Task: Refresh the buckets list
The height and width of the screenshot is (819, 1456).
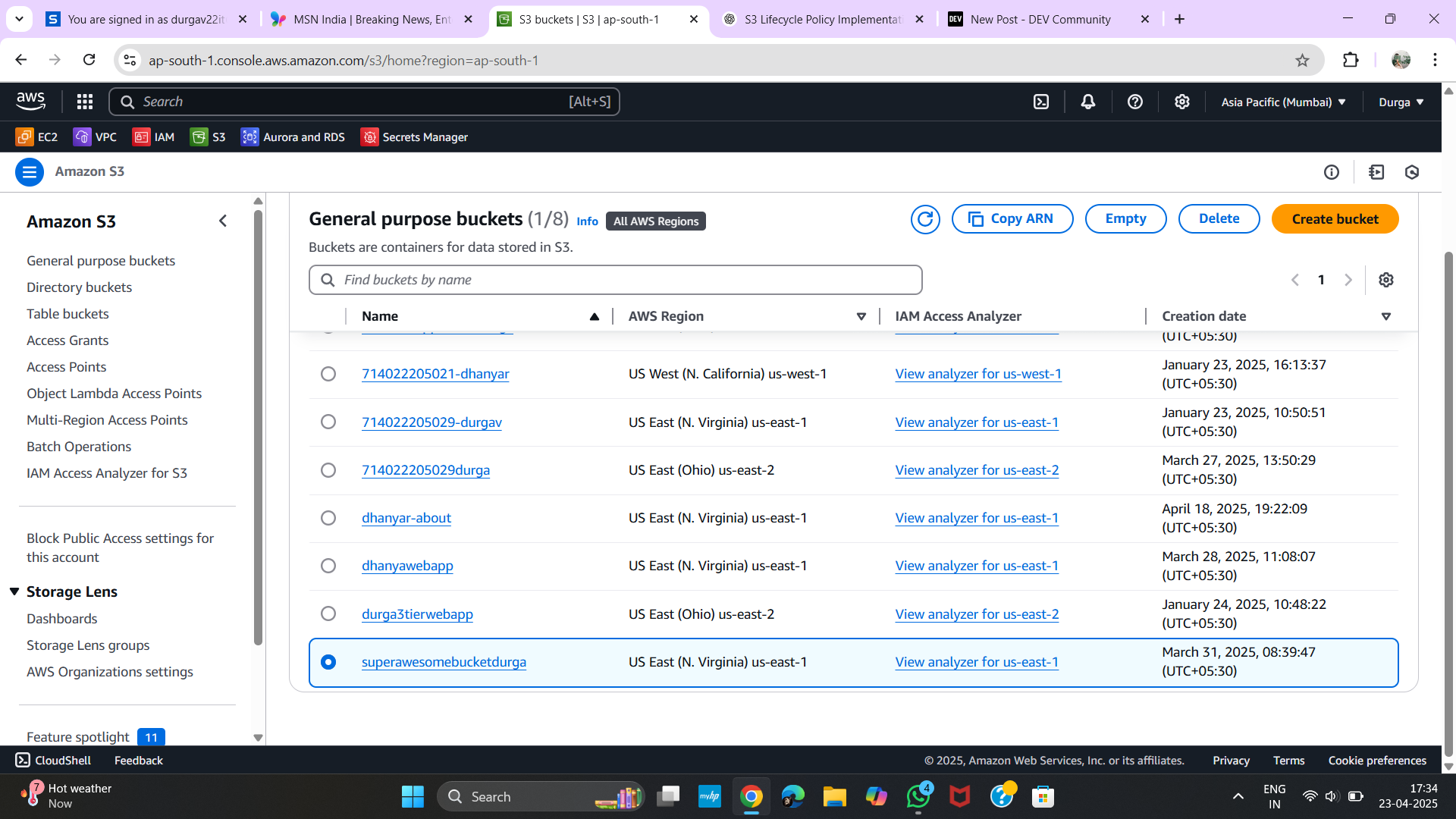Action: coord(925,219)
